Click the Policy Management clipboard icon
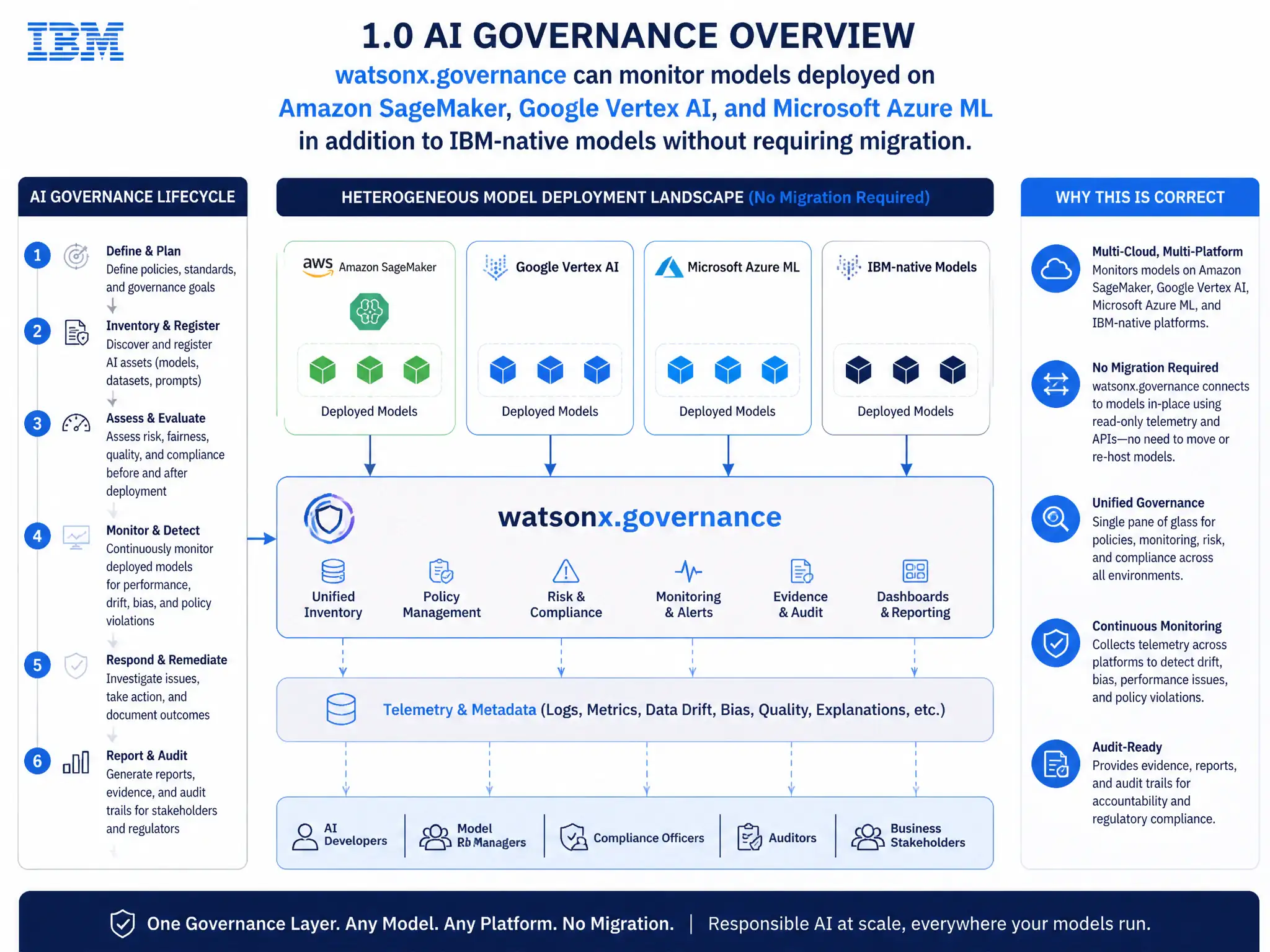The height and width of the screenshot is (952, 1270). (x=441, y=571)
